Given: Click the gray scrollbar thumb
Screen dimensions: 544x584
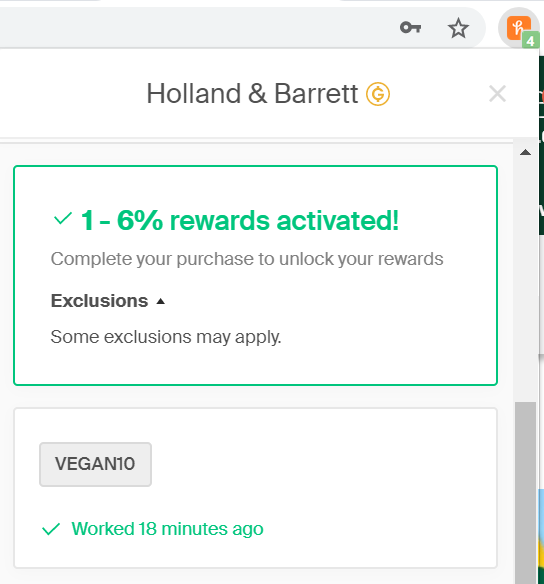Looking at the screenshot, I should click(526, 493).
